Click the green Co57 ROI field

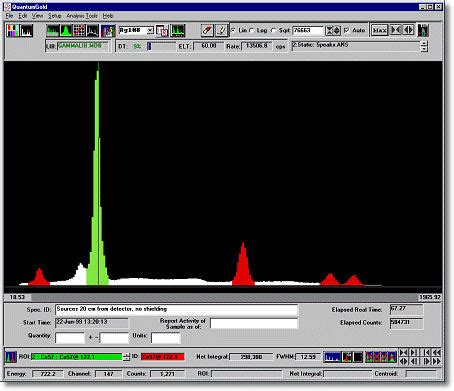(77, 357)
